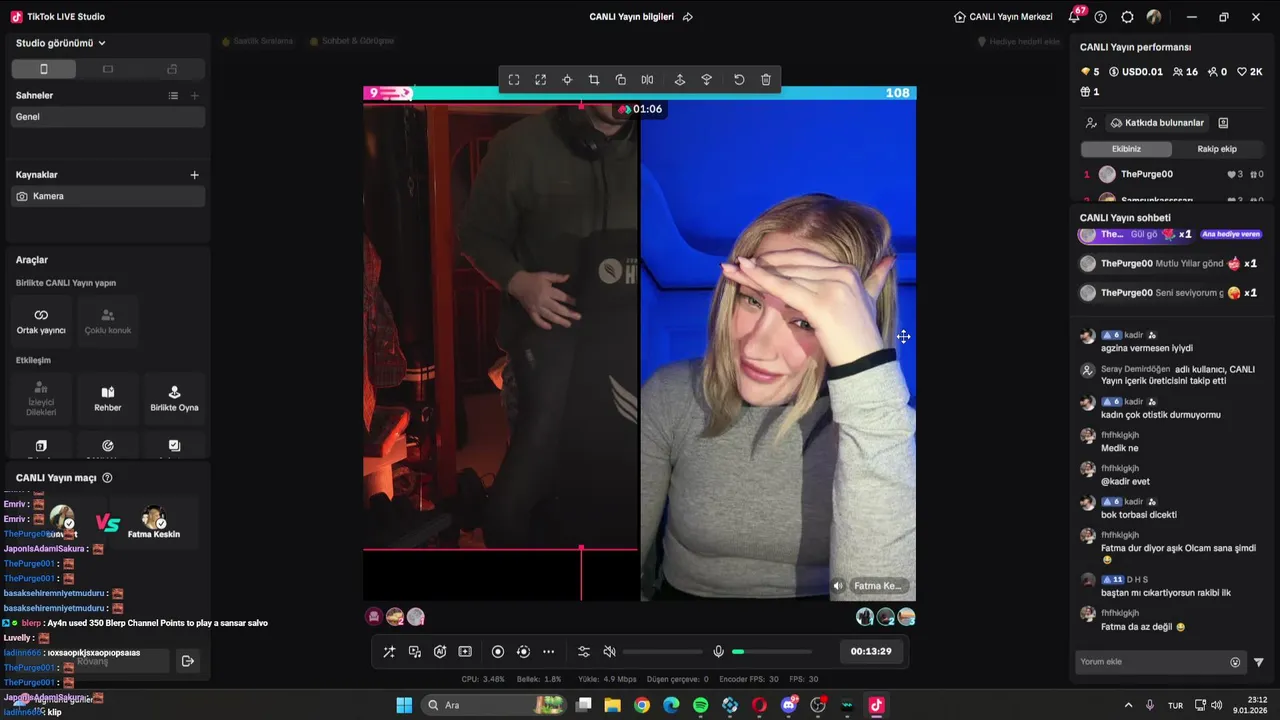Image resolution: width=1280 pixels, height=720 pixels.
Task: Click the rankings icon right of Katkıda bulunanlar
Action: (1223, 123)
